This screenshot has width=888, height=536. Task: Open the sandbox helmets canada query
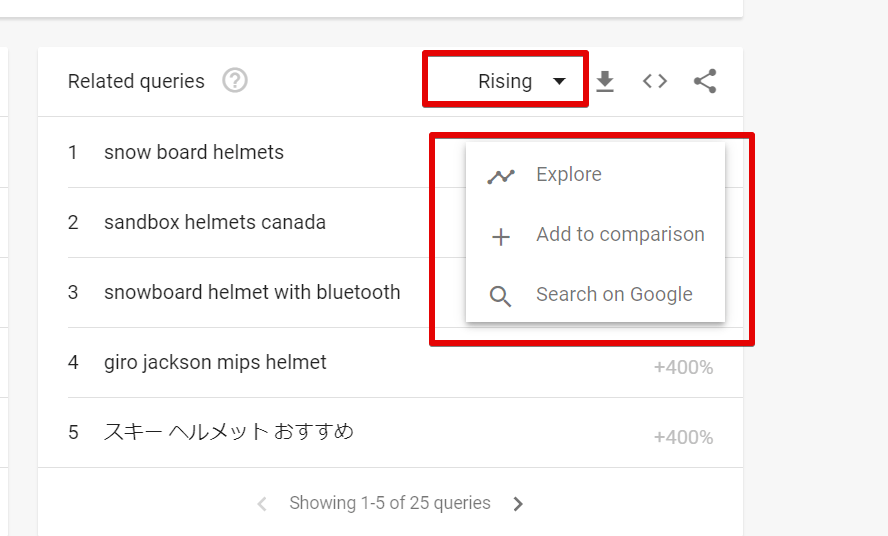coord(215,222)
